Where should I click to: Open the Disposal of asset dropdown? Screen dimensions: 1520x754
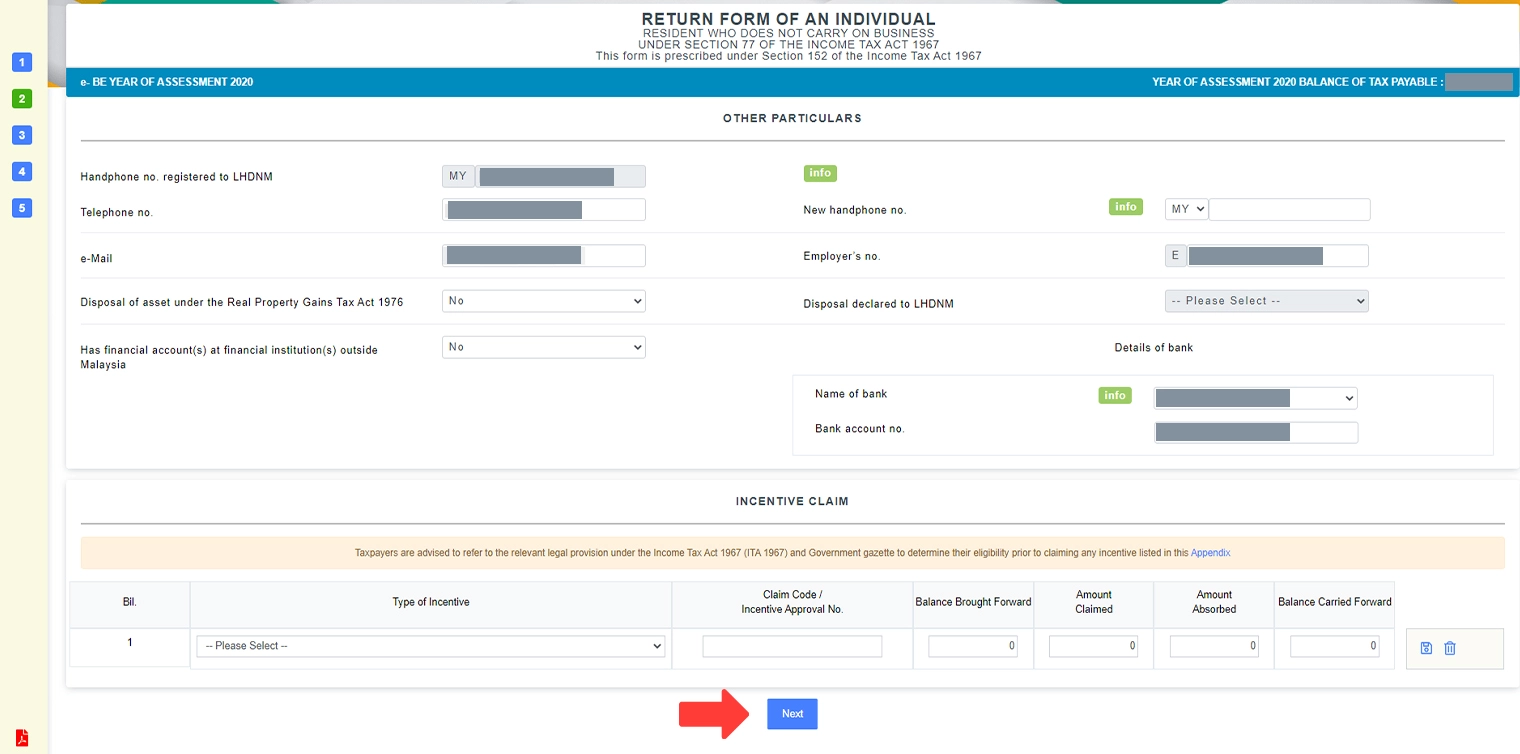[x=543, y=300]
